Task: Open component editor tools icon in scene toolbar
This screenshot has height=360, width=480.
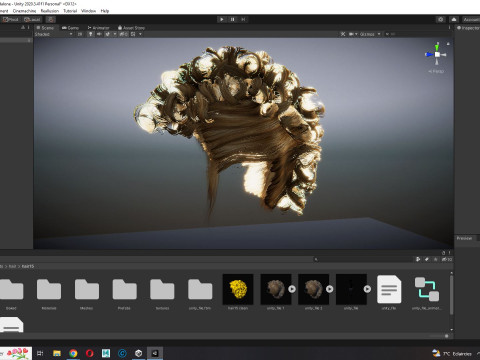Action: tap(343, 34)
